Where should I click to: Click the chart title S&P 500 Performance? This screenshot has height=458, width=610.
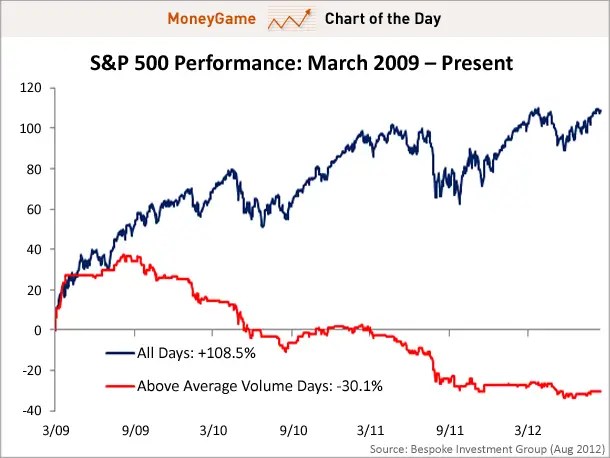click(301, 63)
